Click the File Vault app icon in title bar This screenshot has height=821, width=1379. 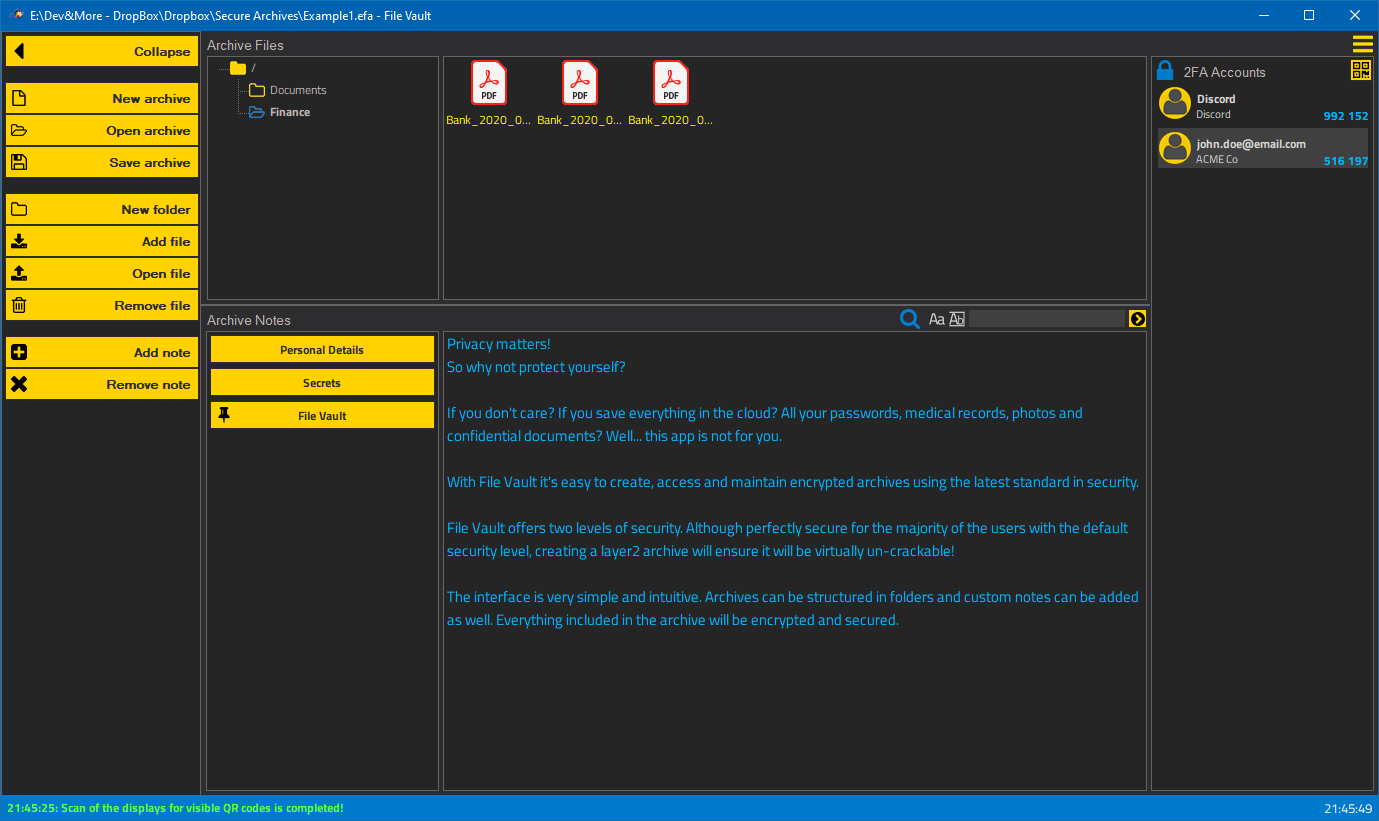17,15
